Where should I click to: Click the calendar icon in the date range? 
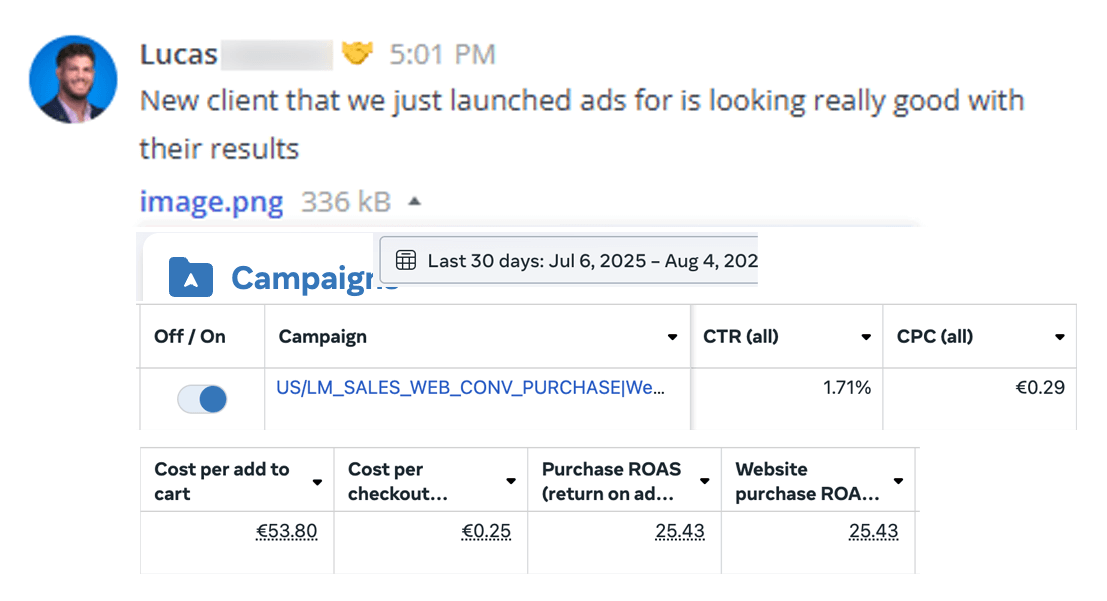406,261
